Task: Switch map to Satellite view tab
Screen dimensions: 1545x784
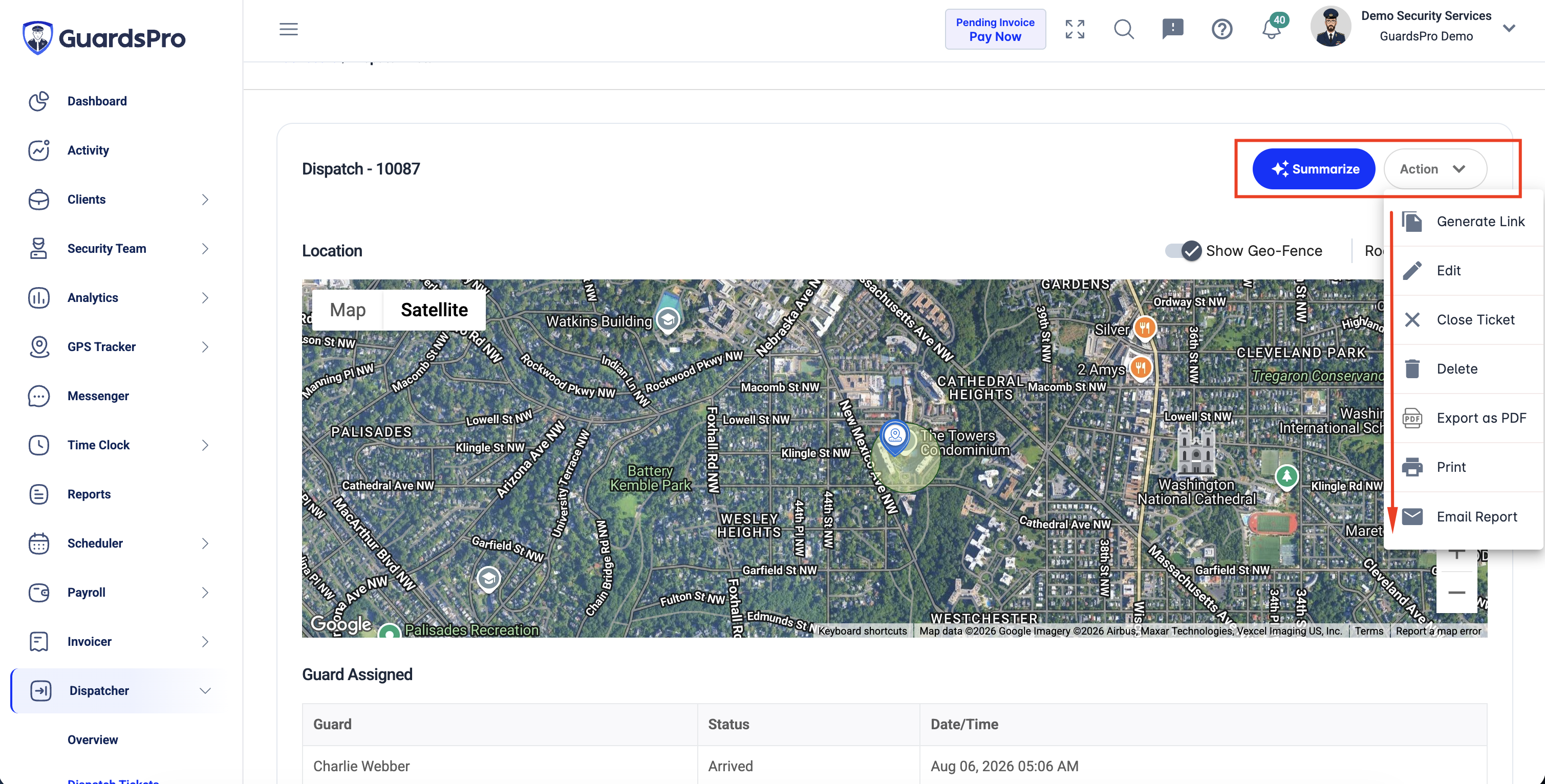Action: (434, 310)
